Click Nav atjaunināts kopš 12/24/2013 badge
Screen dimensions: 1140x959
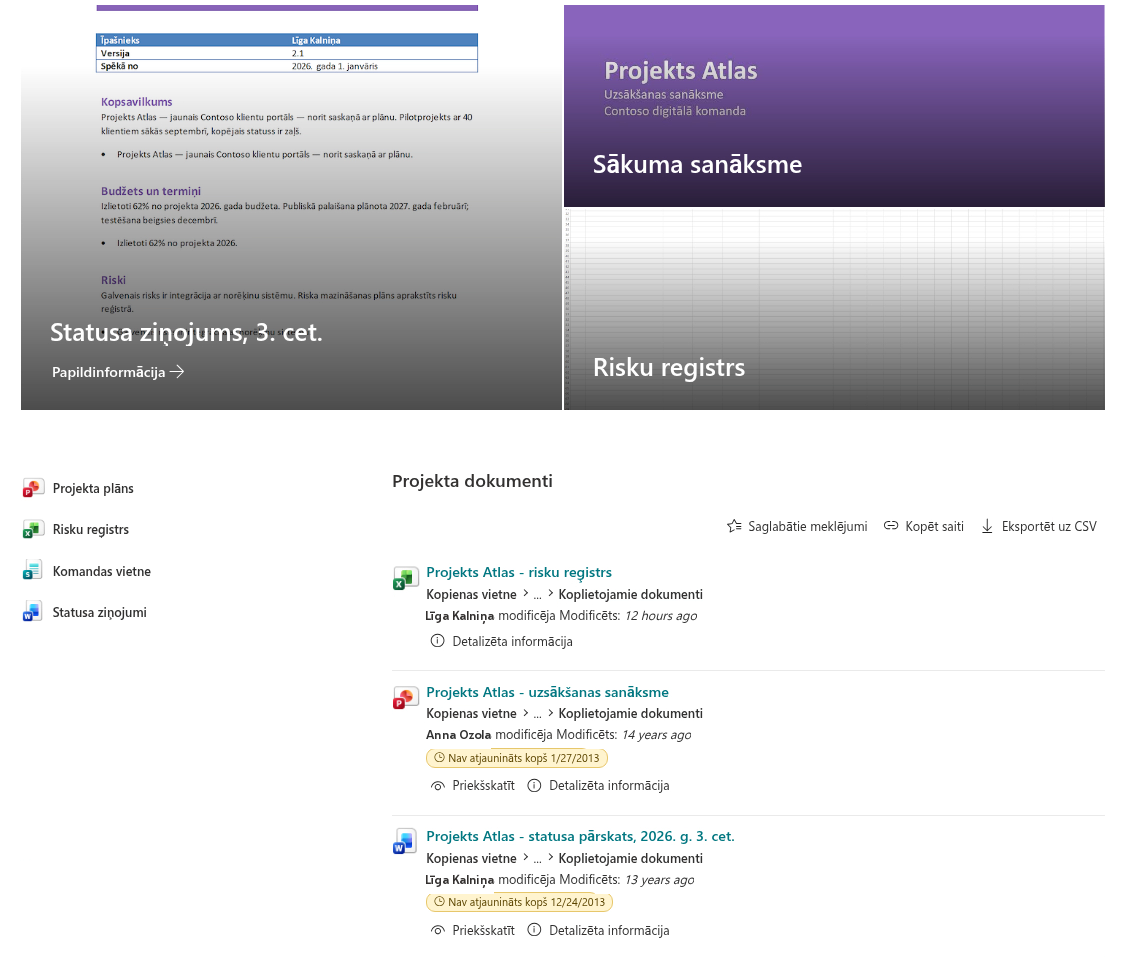pos(519,902)
